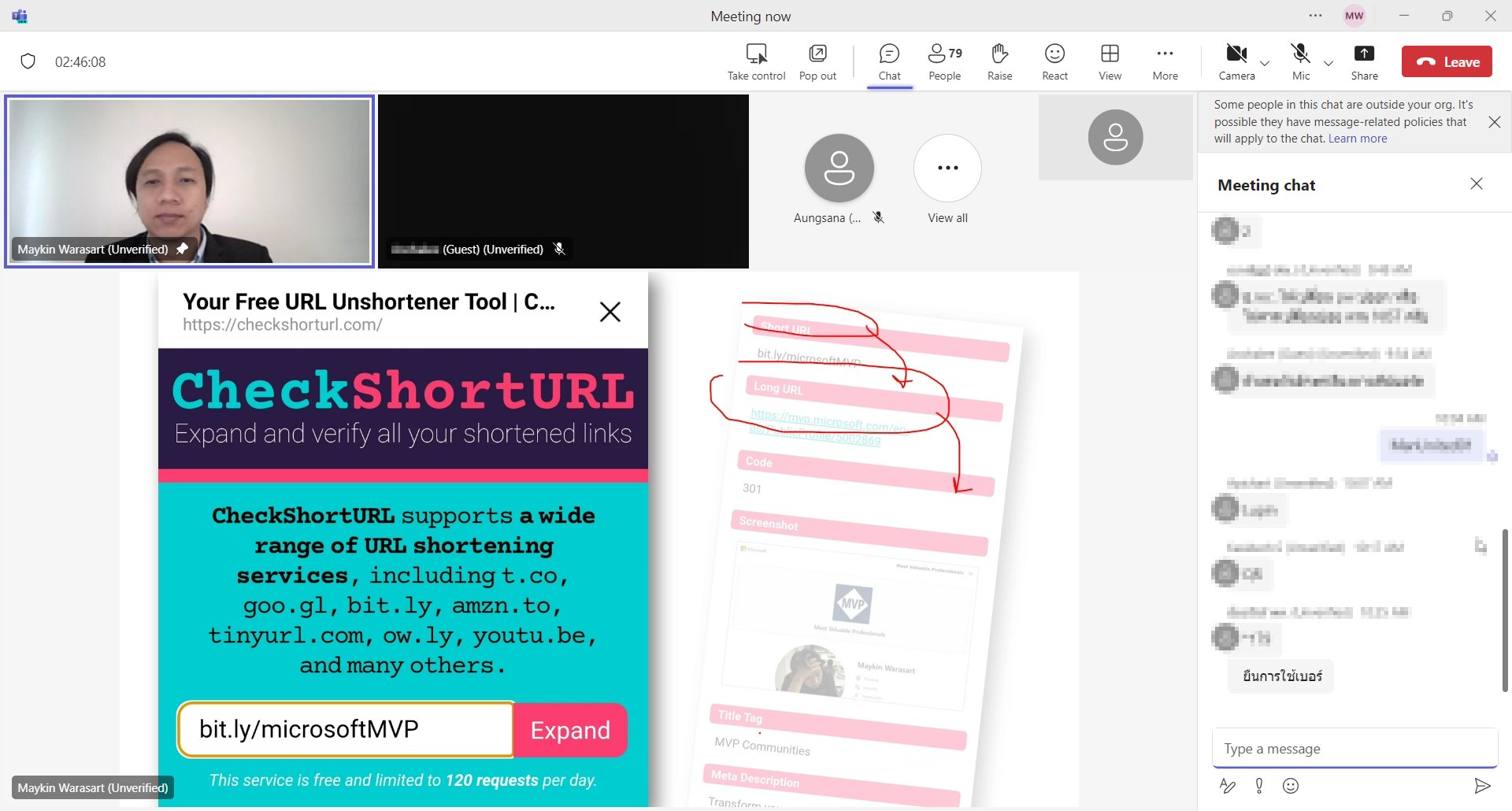
Task: Set delivery options with exclamation icon
Action: point(1259,785)
